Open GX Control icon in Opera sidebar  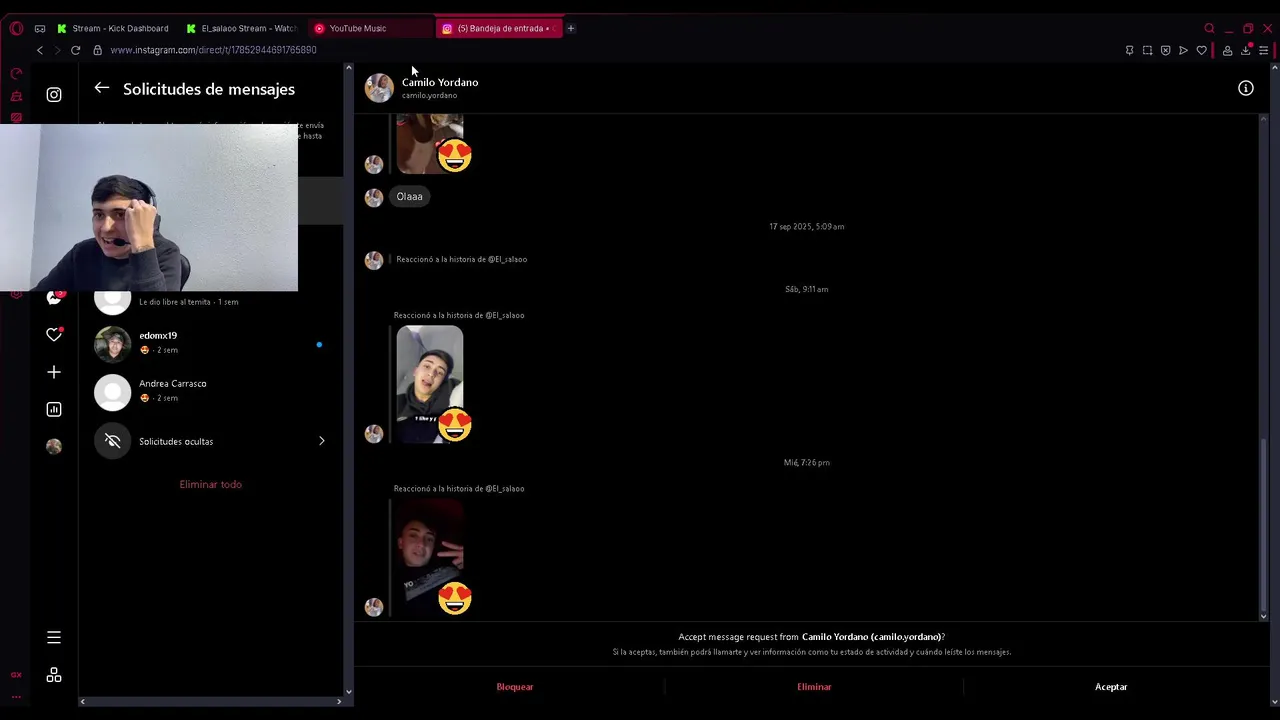click(x=16, y=73)
